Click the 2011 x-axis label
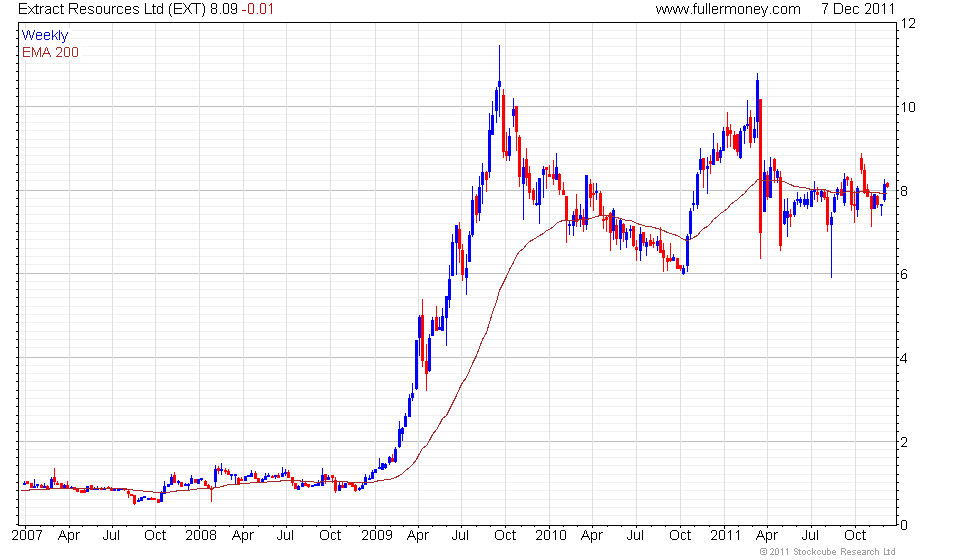This screenshot has height=560, width=980. point(726,536)
